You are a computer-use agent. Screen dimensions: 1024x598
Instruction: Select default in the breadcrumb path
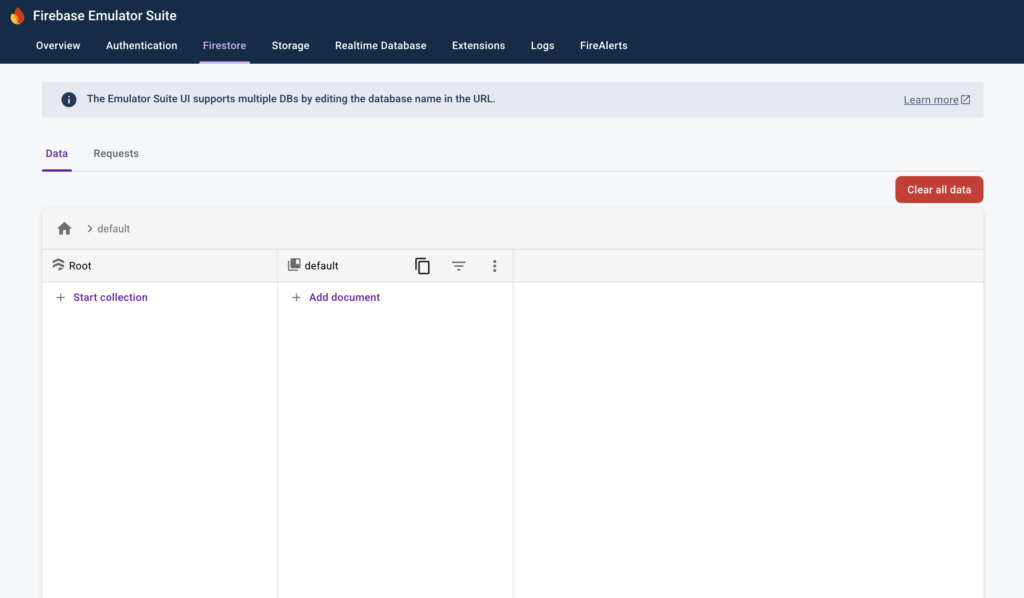(113, 229)
